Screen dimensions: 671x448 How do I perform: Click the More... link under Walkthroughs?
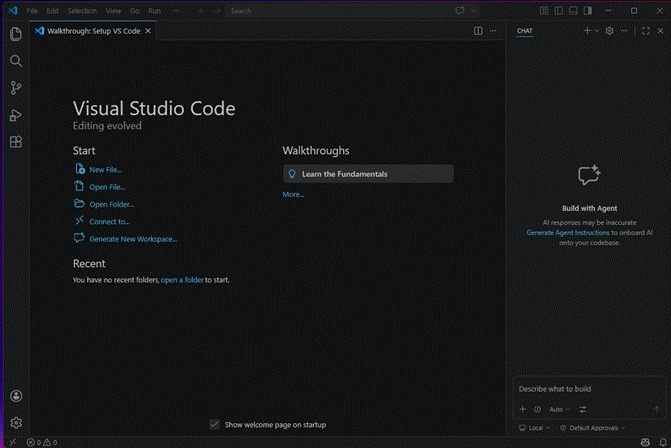[293, 194]
